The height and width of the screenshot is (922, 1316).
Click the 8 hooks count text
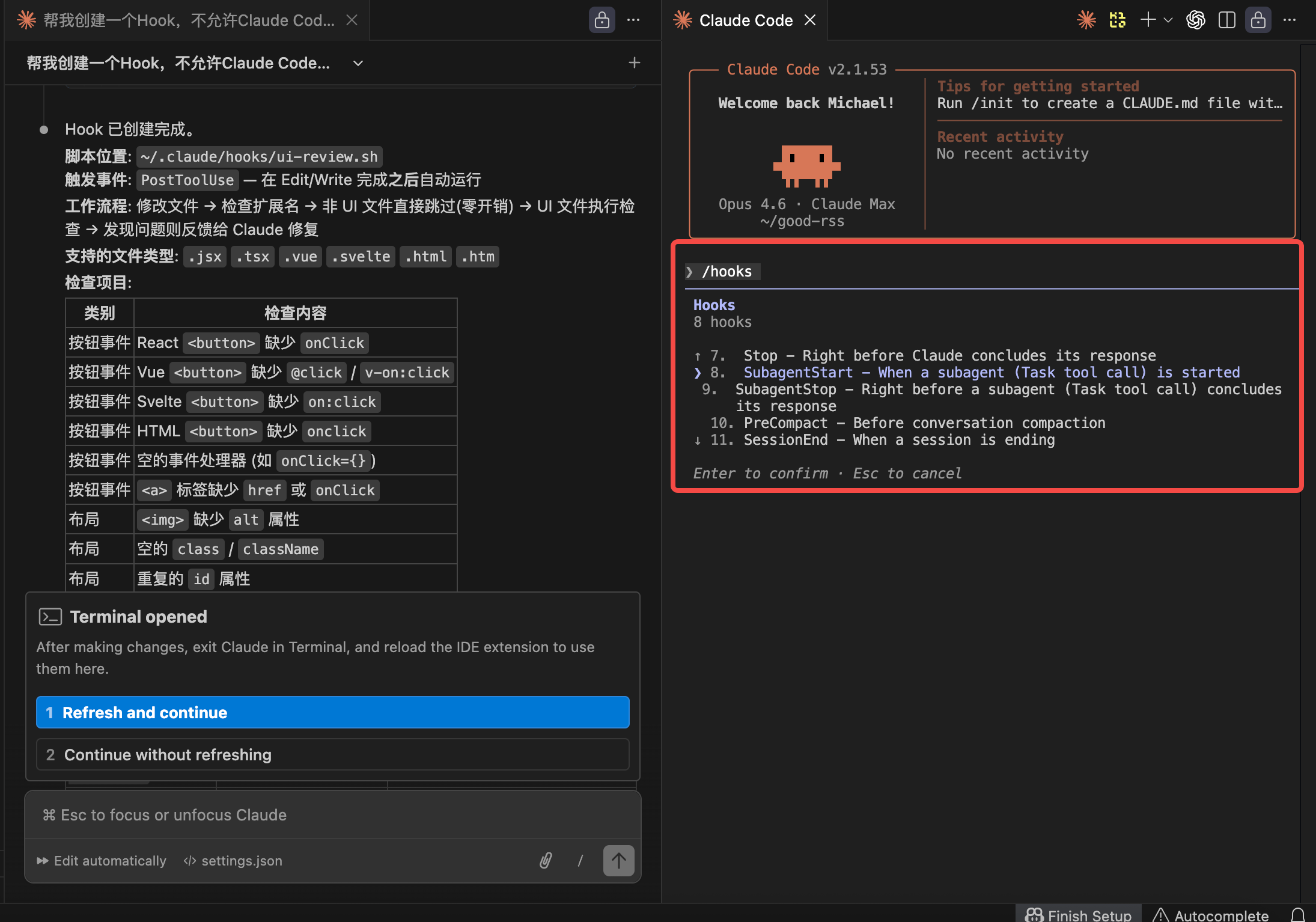pos(722,322)
